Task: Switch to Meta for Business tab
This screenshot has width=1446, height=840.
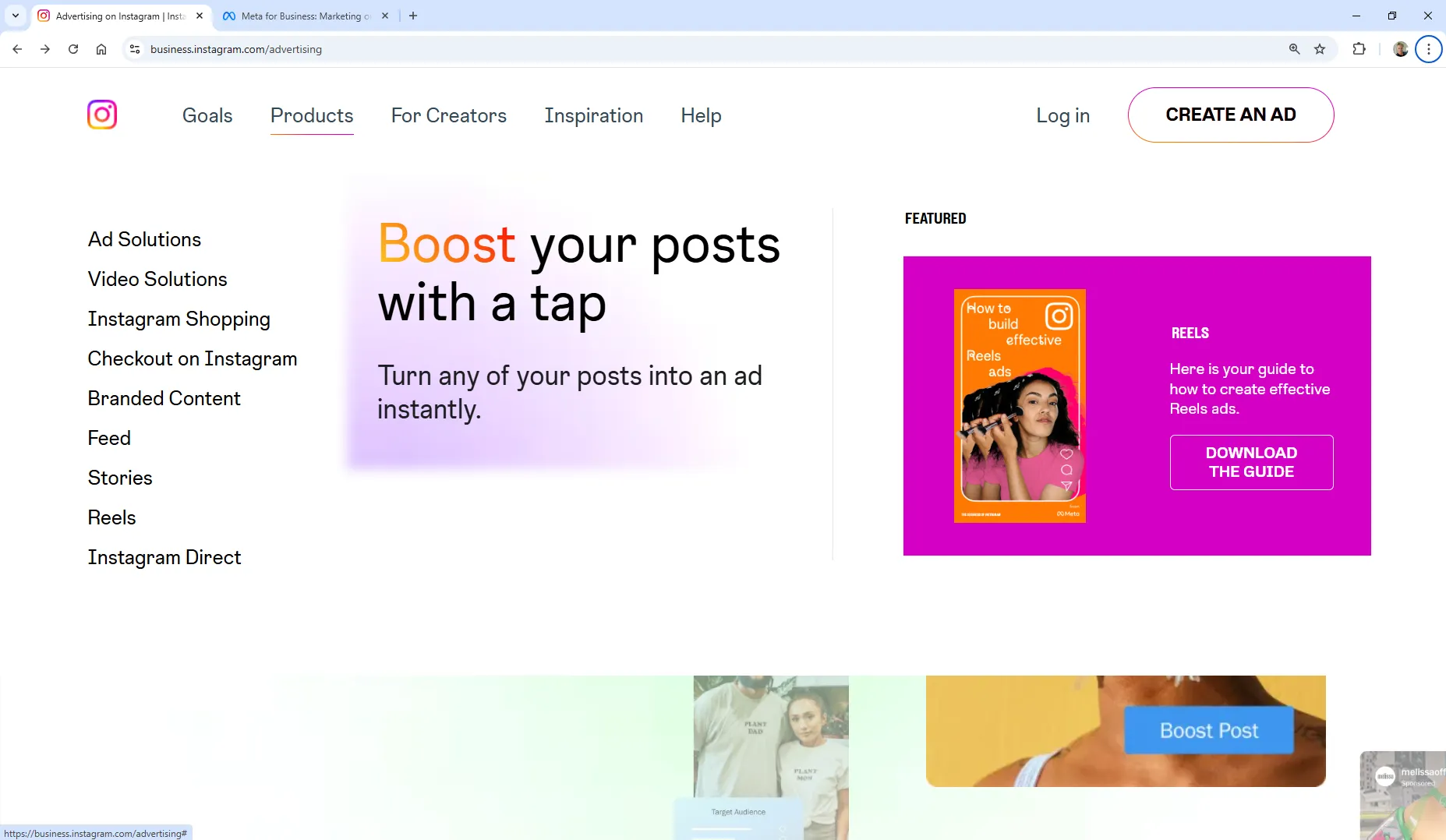Action: [305, 16]
